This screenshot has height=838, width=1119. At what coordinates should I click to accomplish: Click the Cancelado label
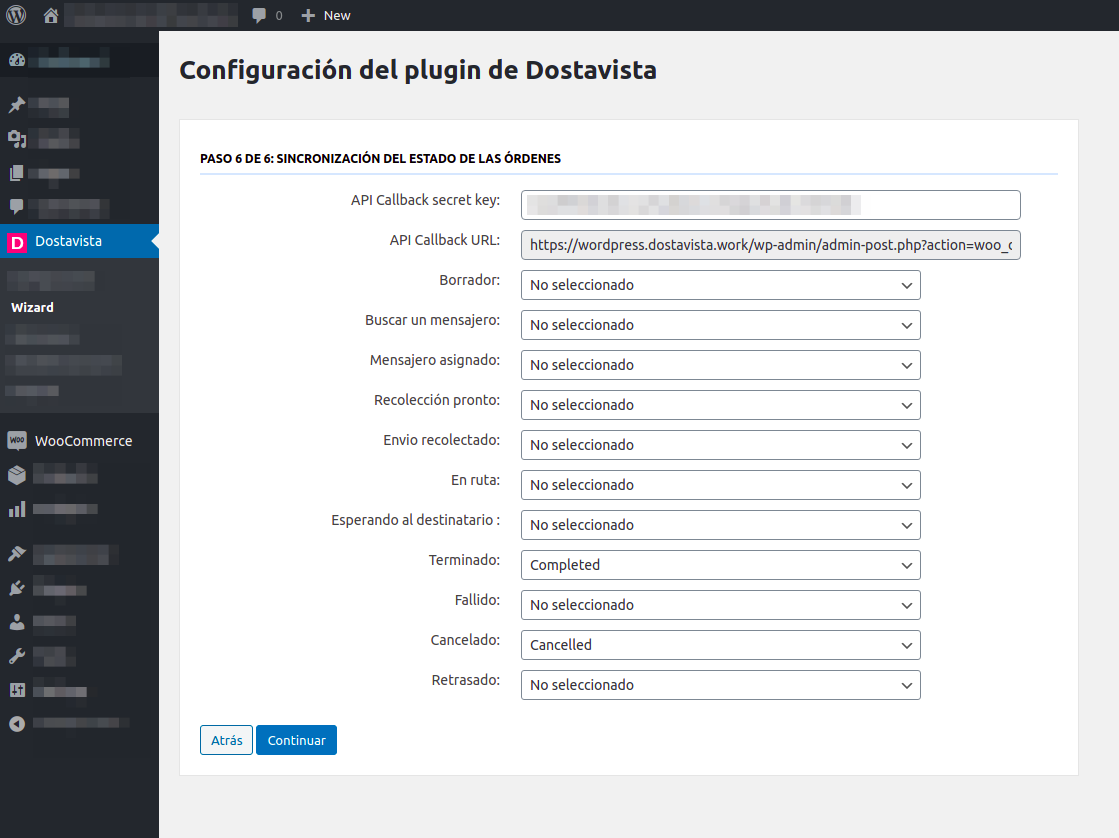[465, 640]
